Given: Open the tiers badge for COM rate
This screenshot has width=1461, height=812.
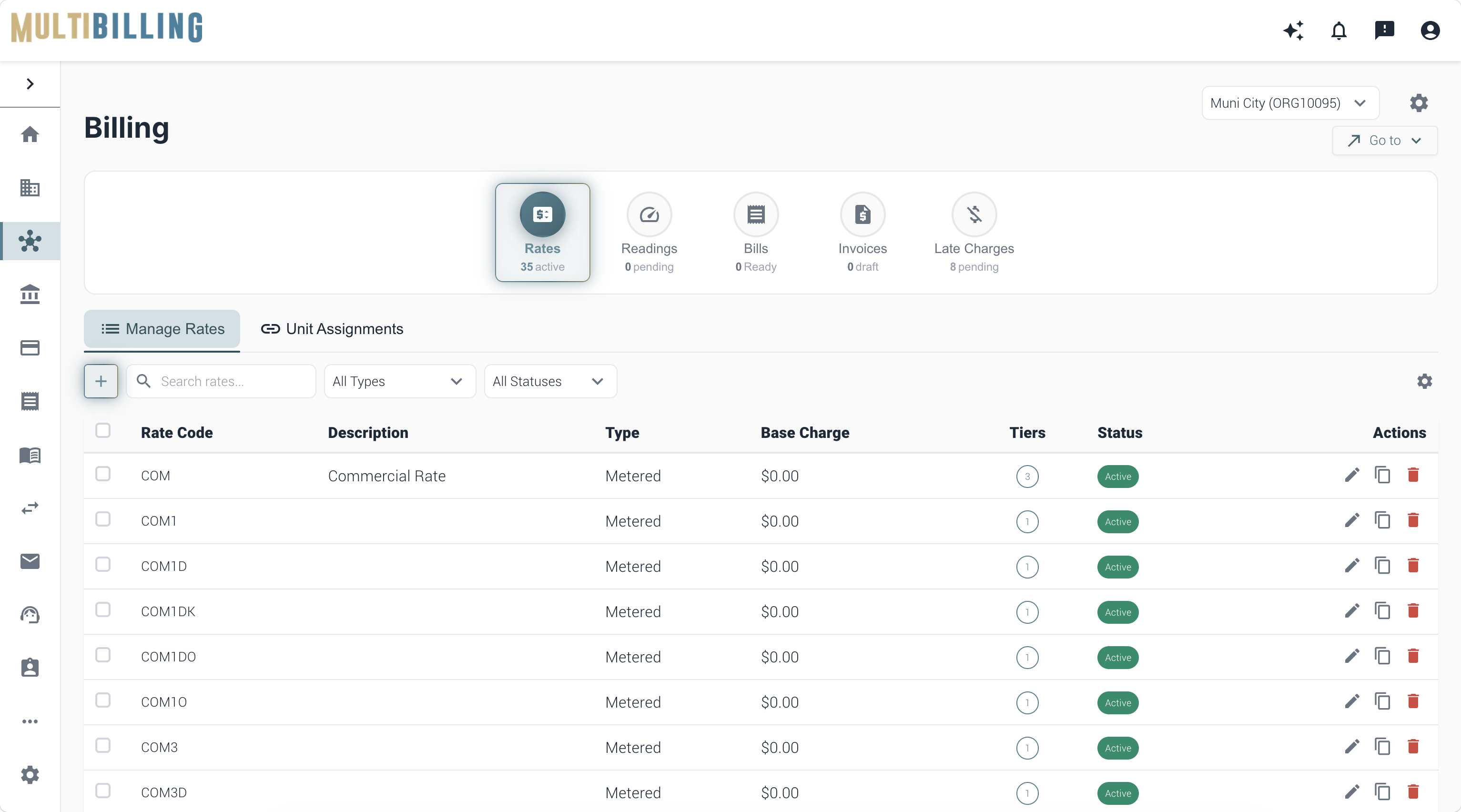Looking at the screenshot, I should click(1027, 477).
